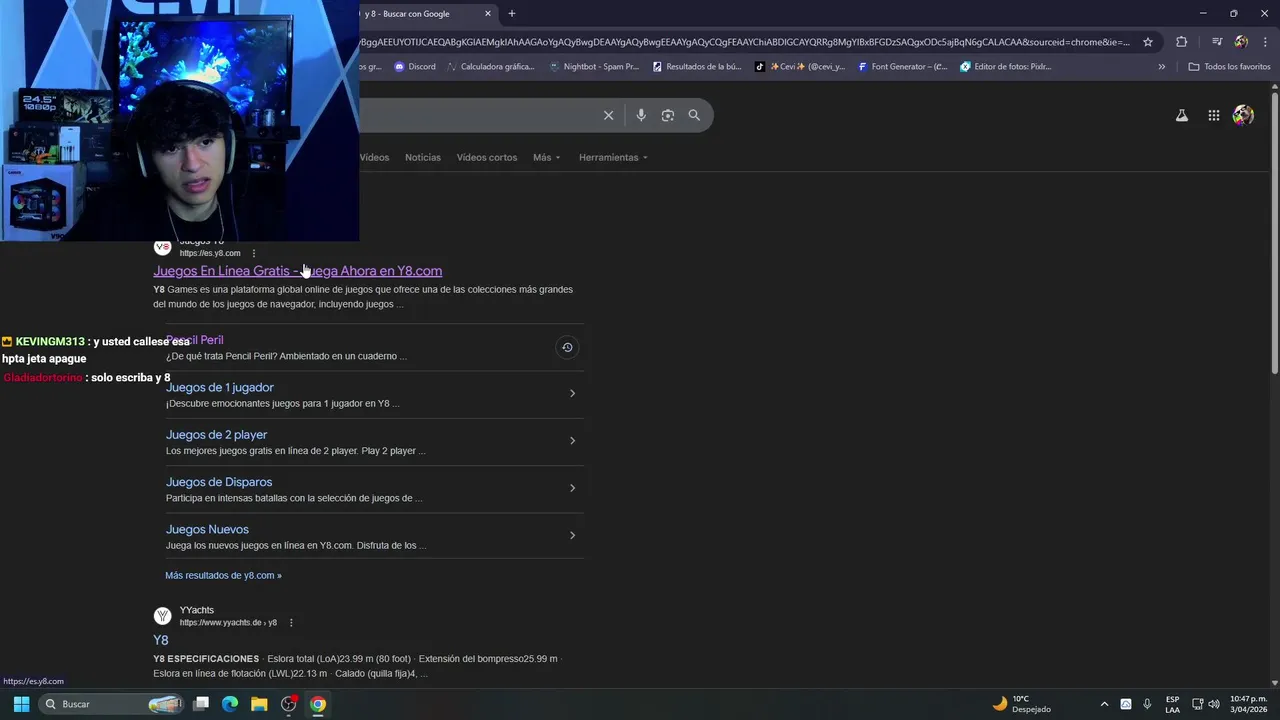Bookmark this page with the star icon

[1148, 42]
